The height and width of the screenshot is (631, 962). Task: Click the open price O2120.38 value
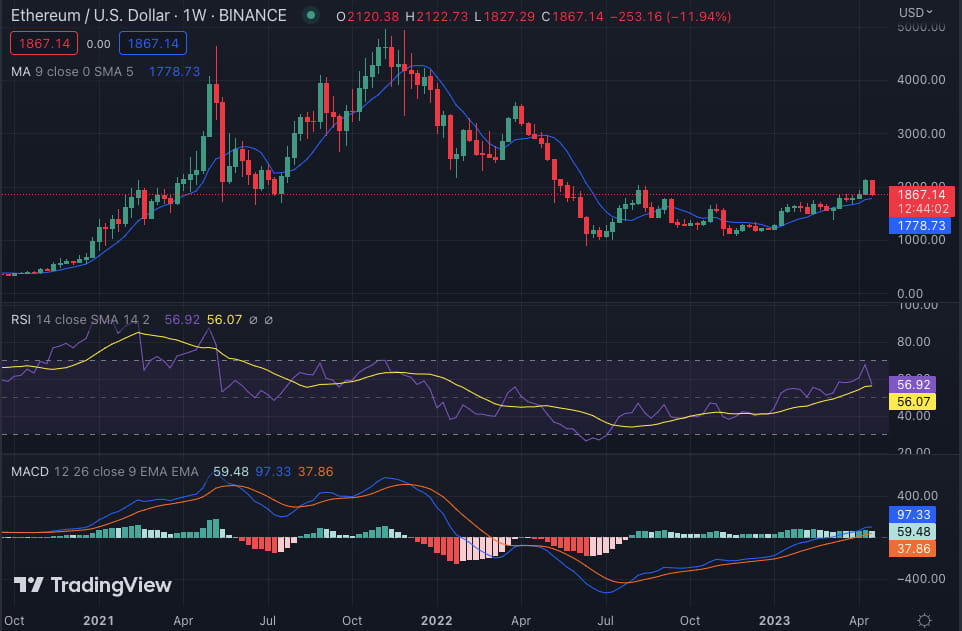pyautogui.click(x=367, y=17)
